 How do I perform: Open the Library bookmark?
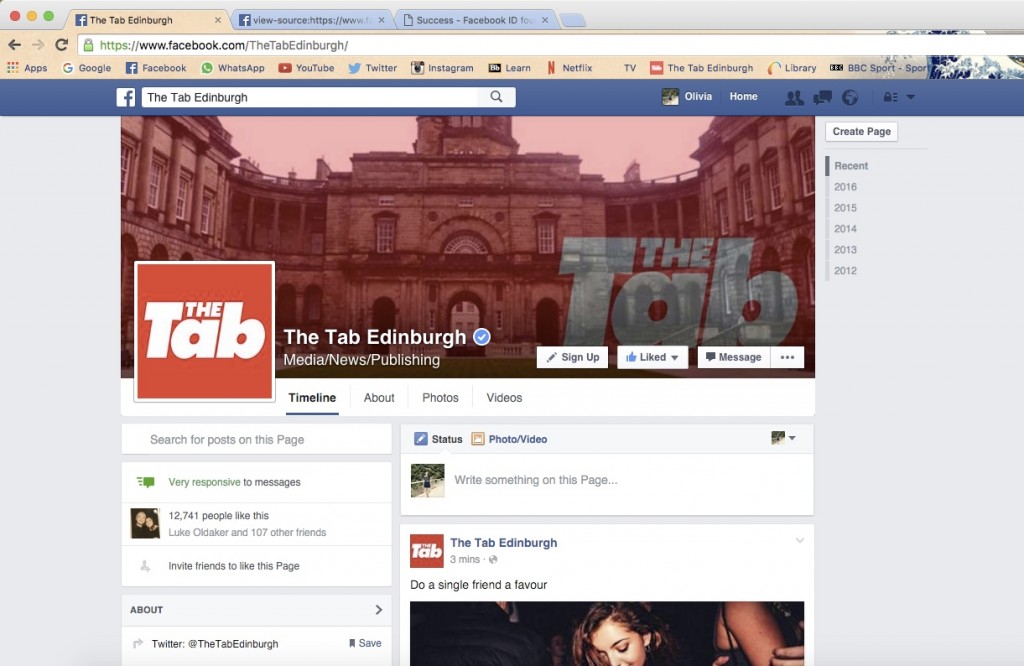click(x=792, y=67)
